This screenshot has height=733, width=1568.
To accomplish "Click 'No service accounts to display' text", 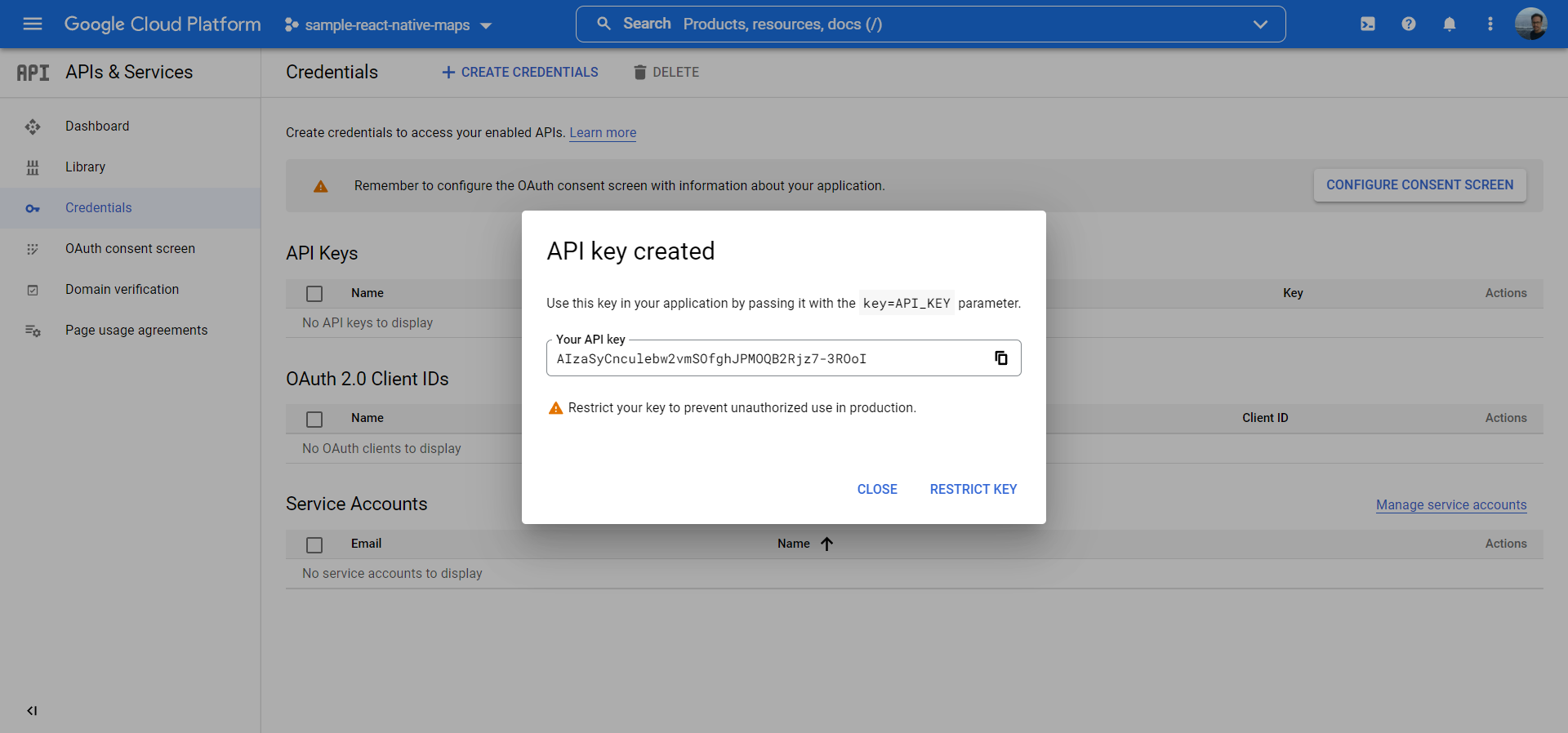I will (x=392, y=574).
